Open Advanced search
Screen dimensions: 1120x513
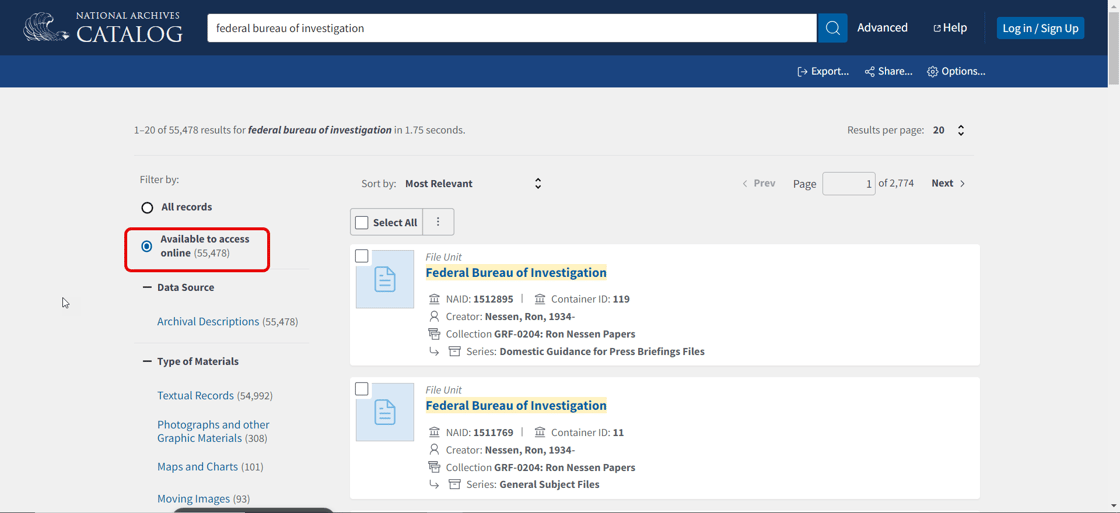point(882,28)
